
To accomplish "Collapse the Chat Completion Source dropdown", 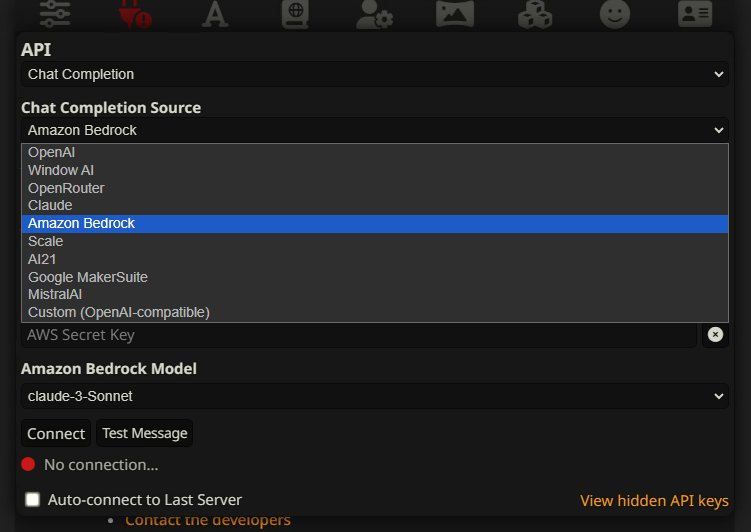I will click(375, 130).
